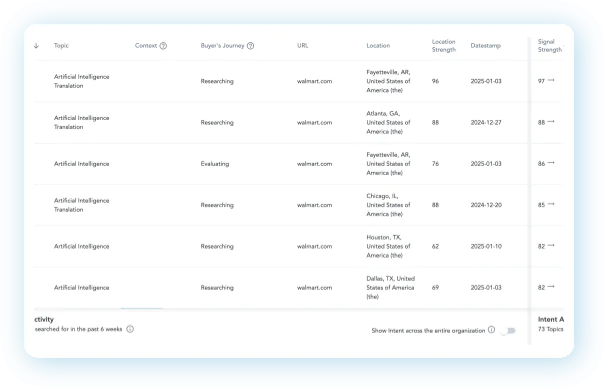This screenshot has width=605, height=388.
Task: Click the Dallas, TX location cell
Action: (x=390, y=287)
